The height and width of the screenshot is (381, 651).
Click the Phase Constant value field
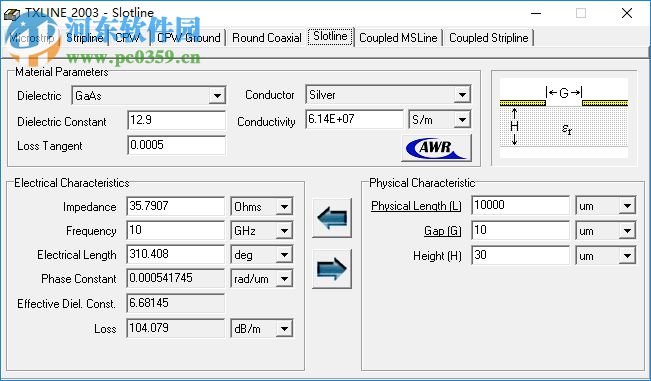pos(175,278)
